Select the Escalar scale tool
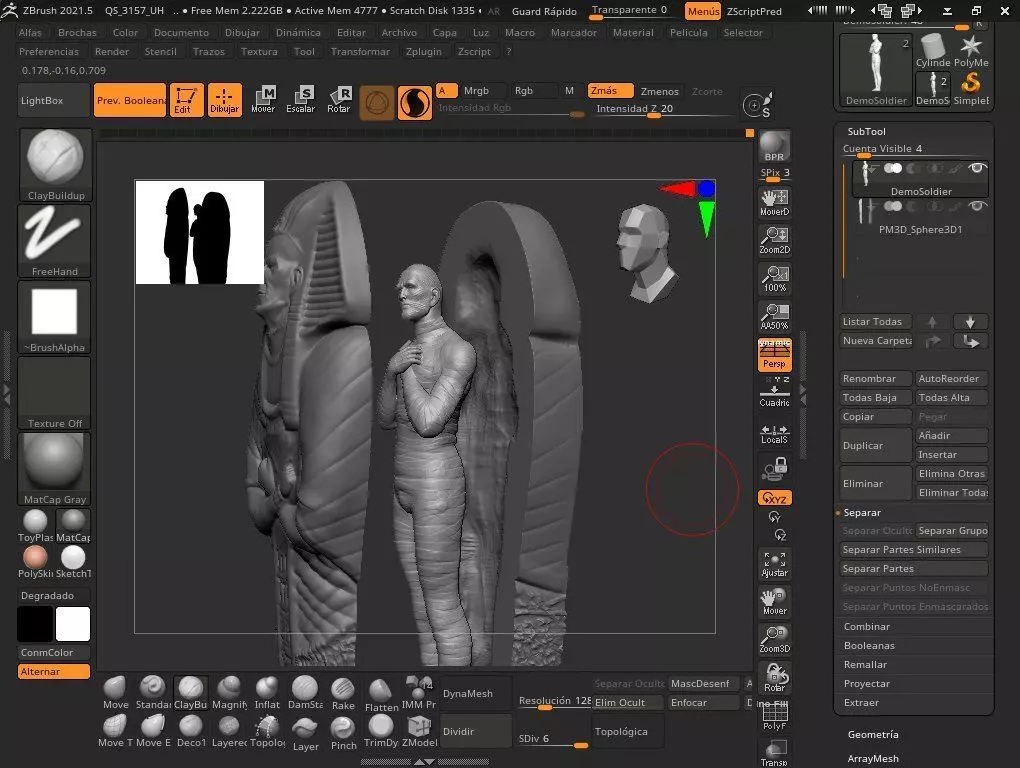The width and height of the screenshot is (1020, 768). pos(301,100)
